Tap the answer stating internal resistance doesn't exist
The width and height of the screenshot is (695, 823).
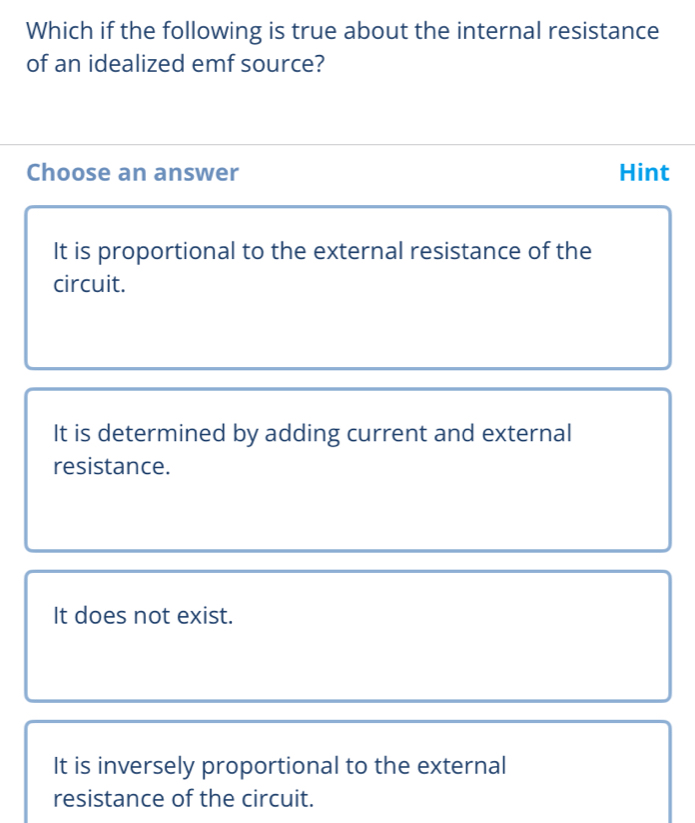tap(347, 634)
